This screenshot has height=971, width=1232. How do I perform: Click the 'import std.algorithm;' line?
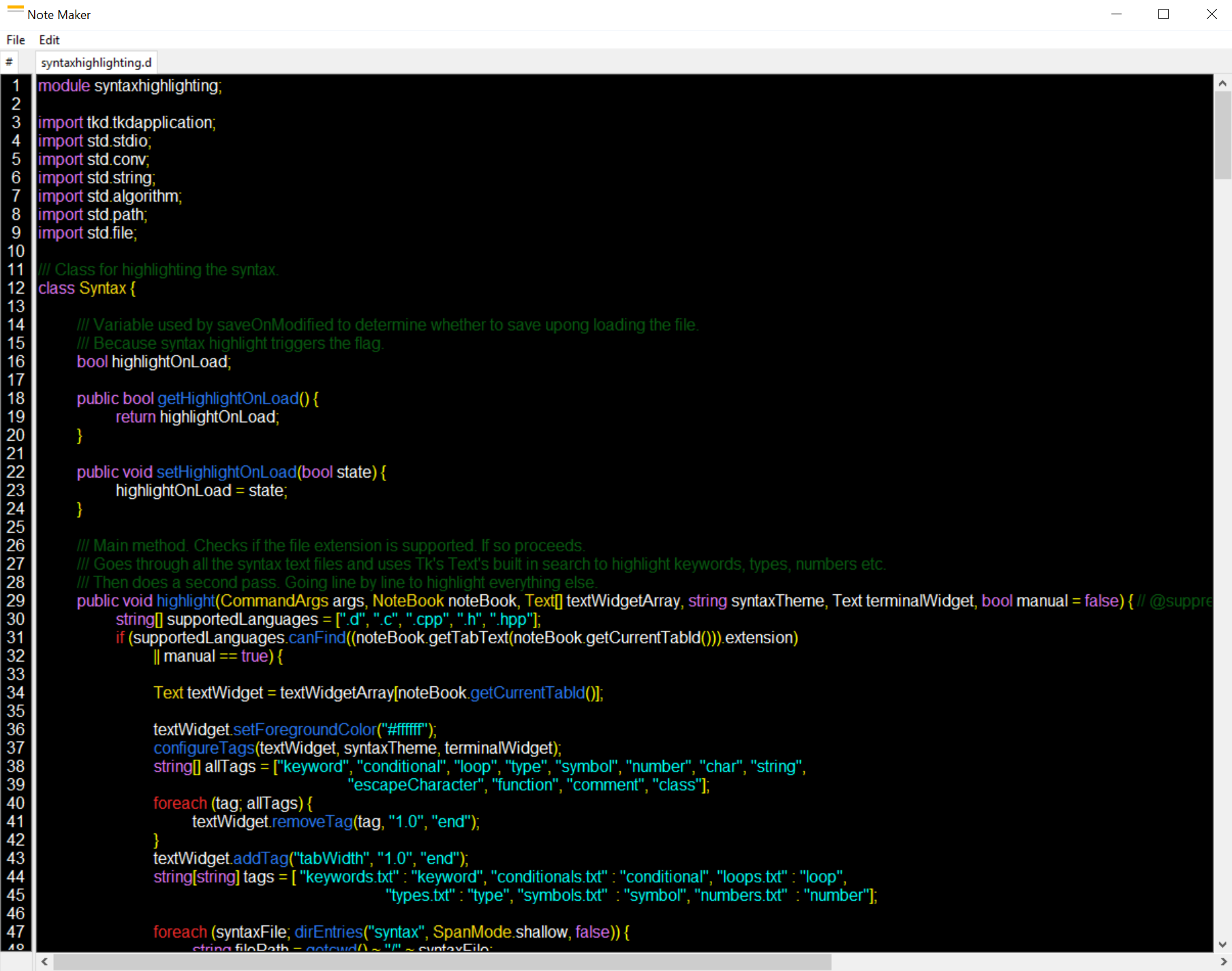pyautogui.click(x=110, y=196)
